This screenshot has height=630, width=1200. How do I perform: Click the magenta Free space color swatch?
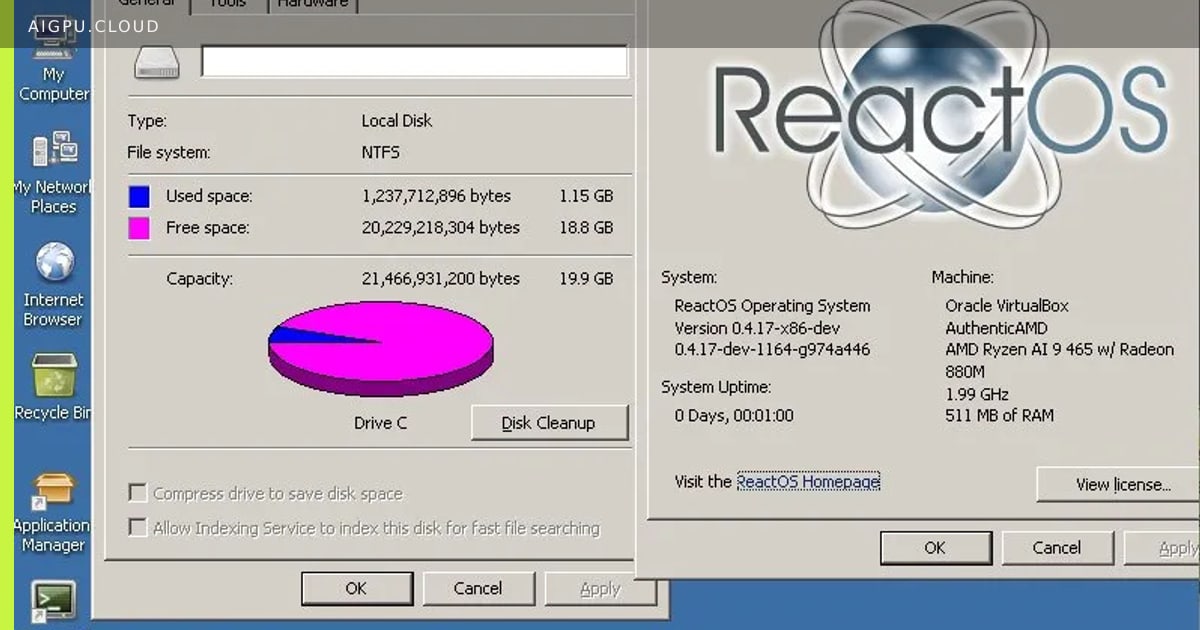[139, 228]
